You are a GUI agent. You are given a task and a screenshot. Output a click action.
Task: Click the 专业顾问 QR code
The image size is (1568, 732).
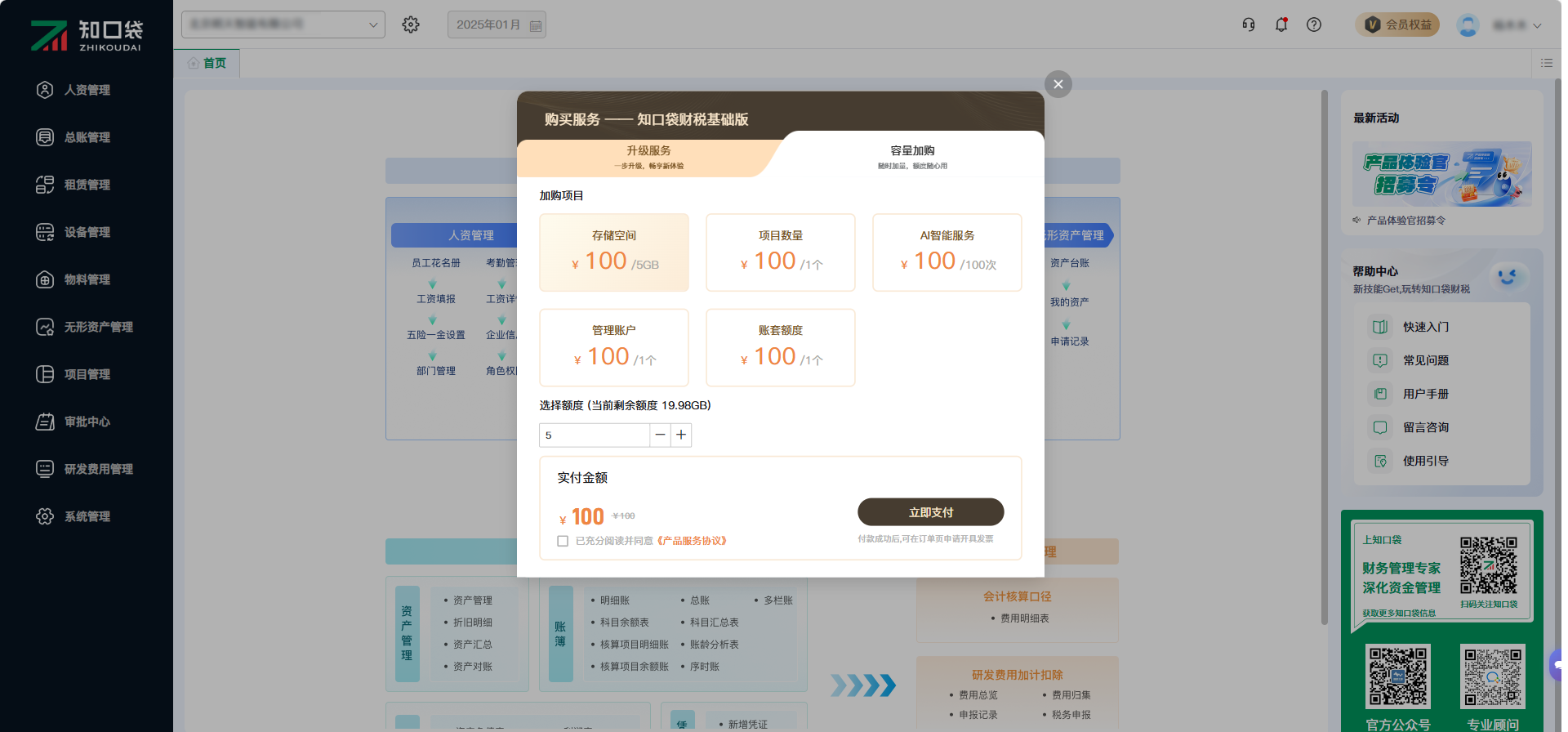(1493, 676)
